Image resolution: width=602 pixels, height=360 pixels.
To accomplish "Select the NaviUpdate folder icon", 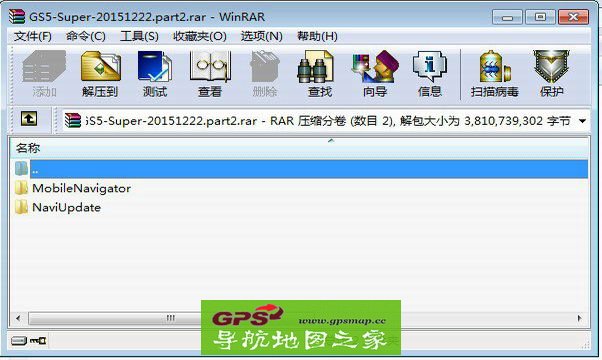I will (21, 207).
